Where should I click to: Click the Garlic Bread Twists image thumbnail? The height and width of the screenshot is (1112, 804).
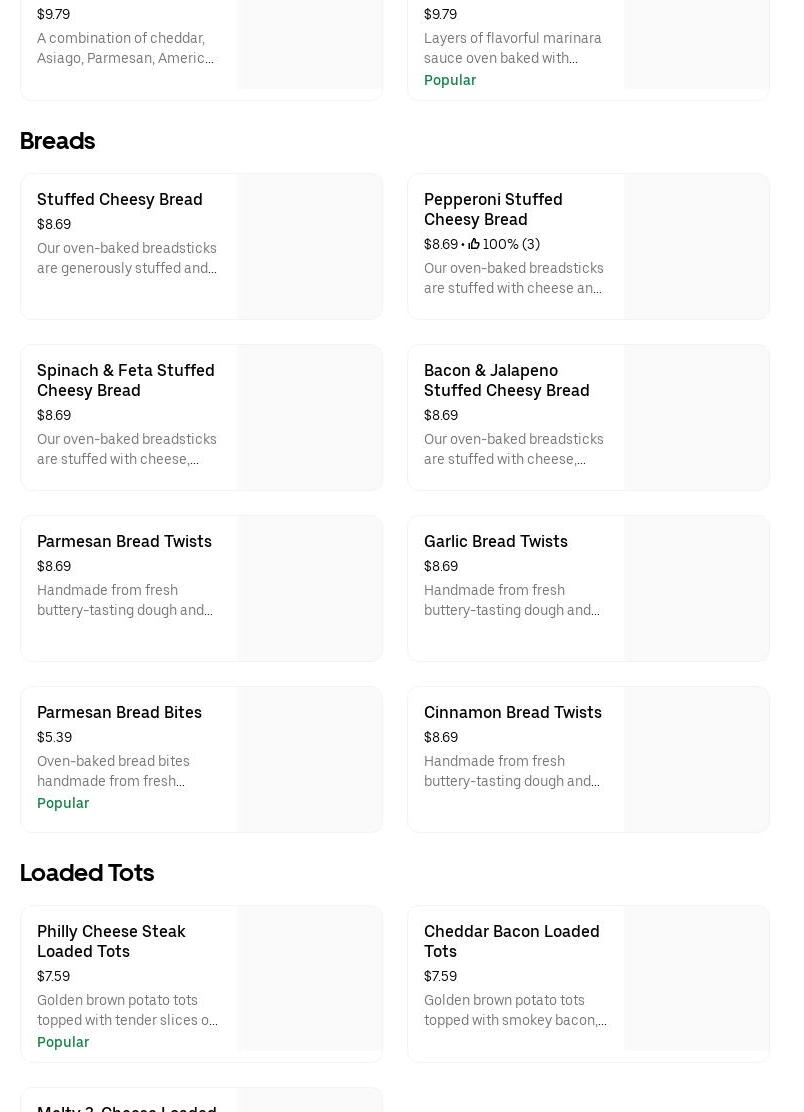tap(697, 588)
